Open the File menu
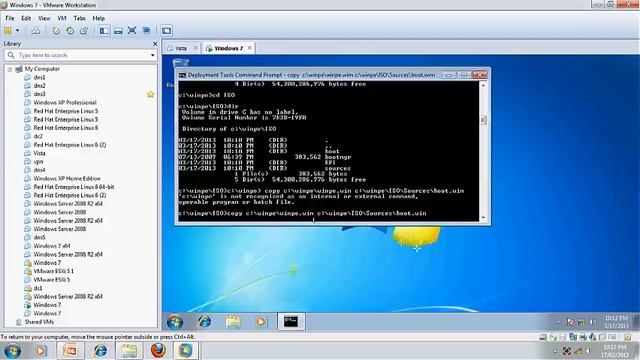 (10, 18)
